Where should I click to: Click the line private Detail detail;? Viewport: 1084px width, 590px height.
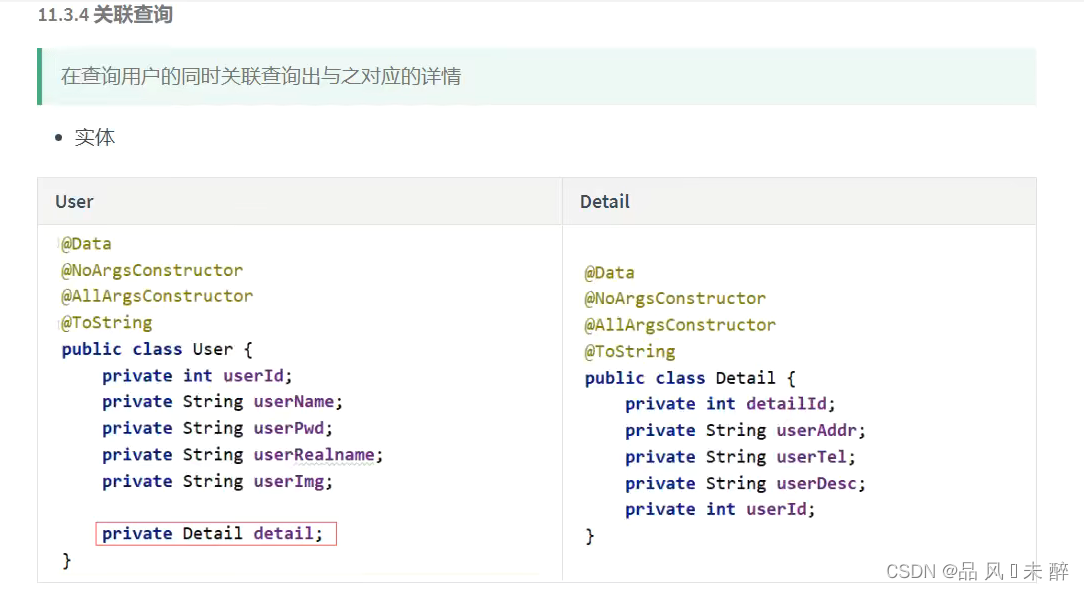pos(212,533)
